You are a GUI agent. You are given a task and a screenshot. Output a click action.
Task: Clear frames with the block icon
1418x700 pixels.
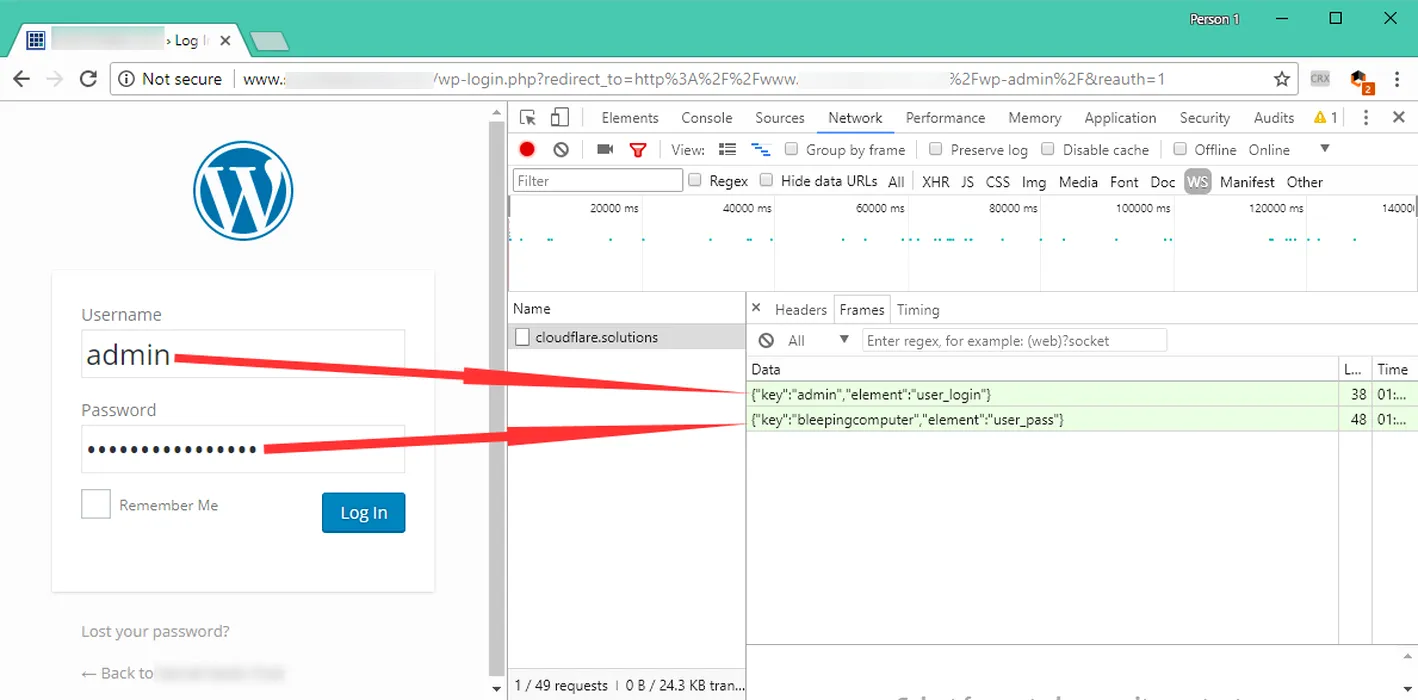point(766,340)
